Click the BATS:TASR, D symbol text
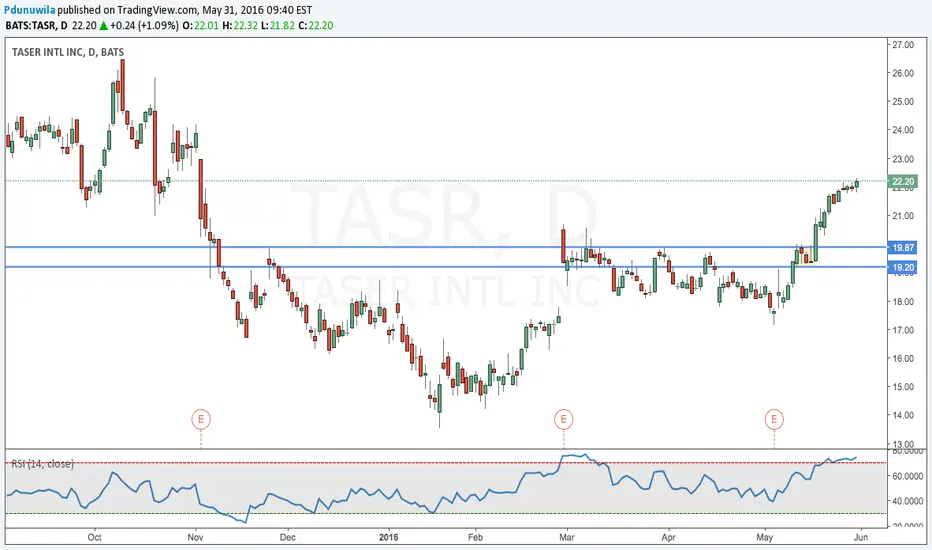This screenshot has height=550, width=932. coord(36,26)
